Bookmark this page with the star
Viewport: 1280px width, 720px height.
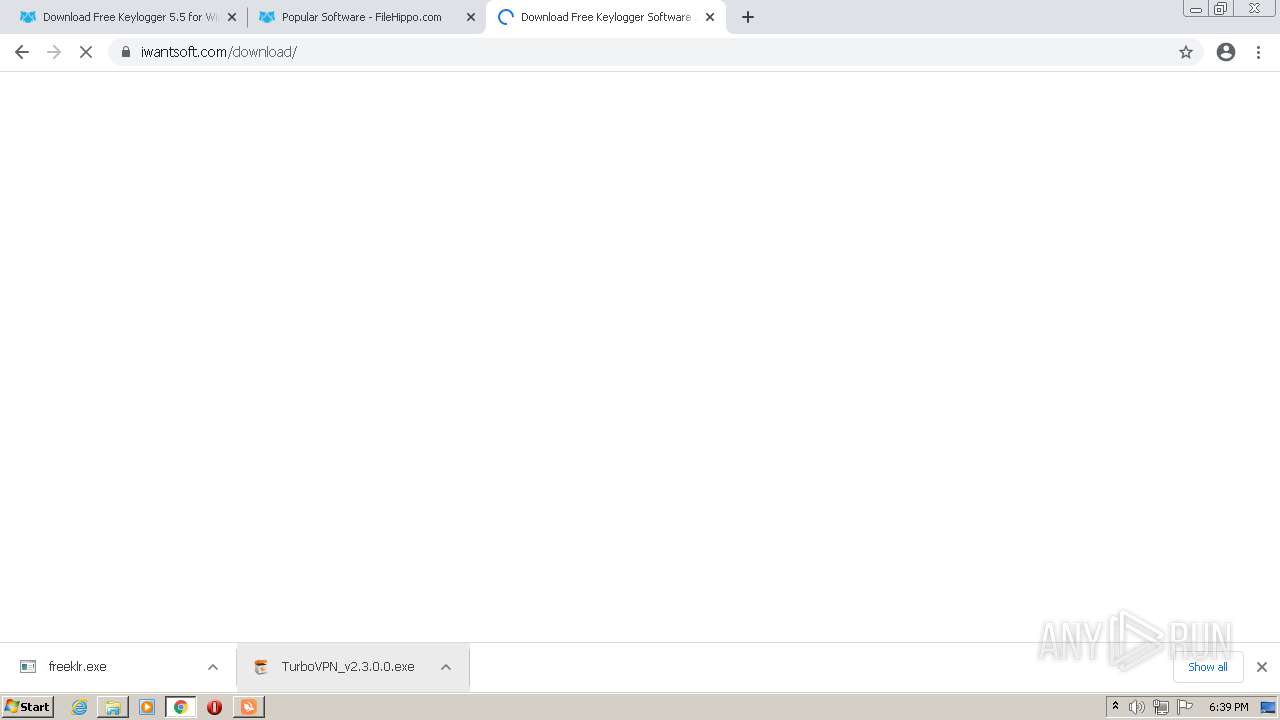click(x=1186, y=52)
